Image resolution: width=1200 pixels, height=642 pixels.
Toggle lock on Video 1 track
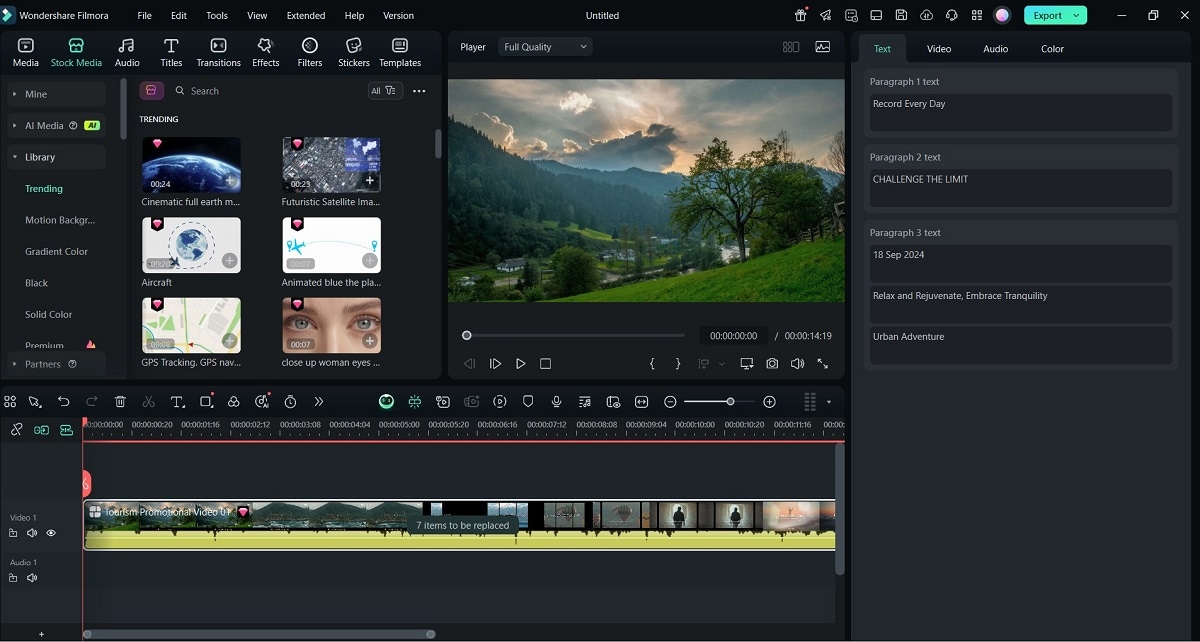(x=13, y=533)
